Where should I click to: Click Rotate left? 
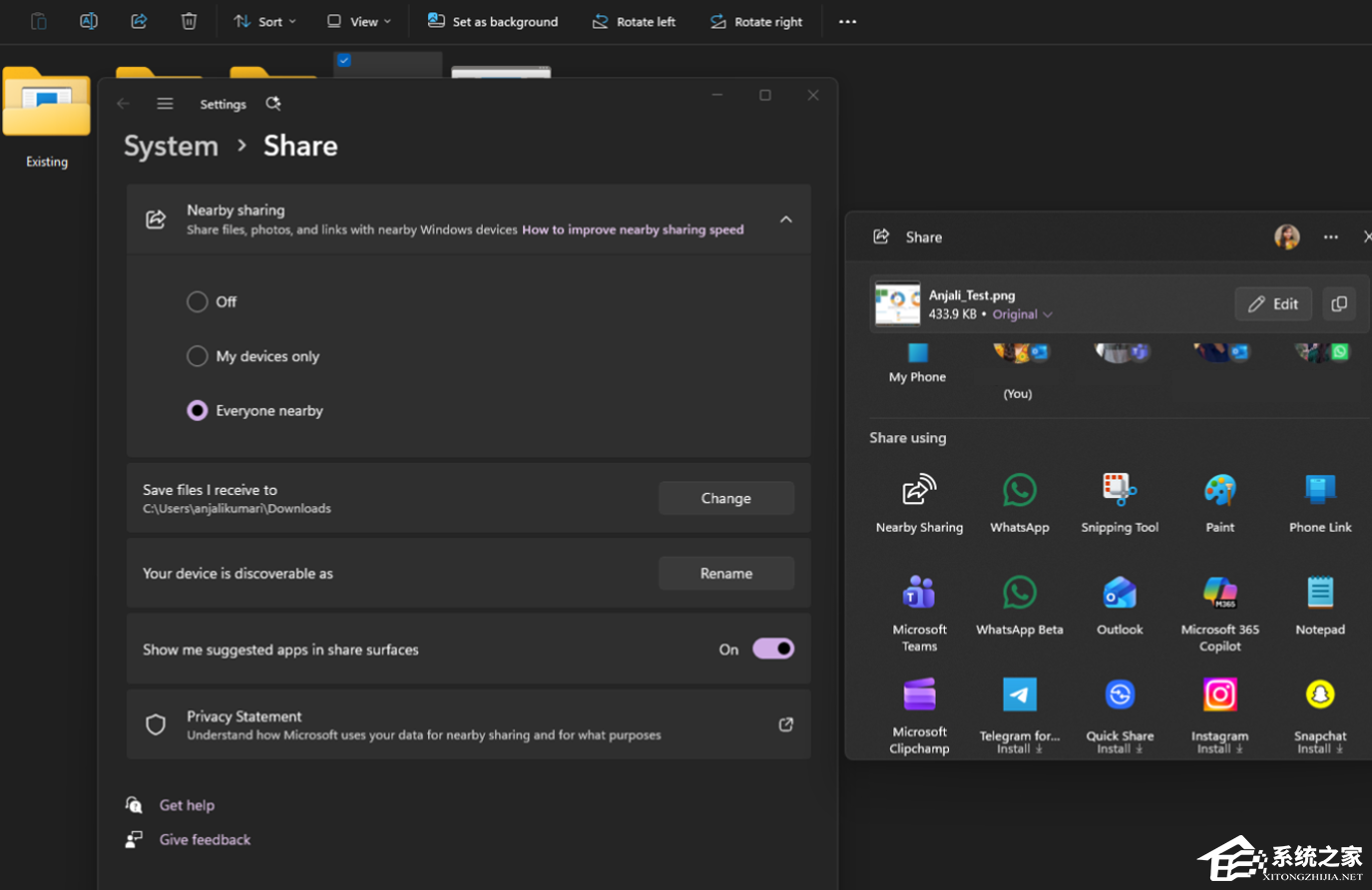click(x=634, y=21)
